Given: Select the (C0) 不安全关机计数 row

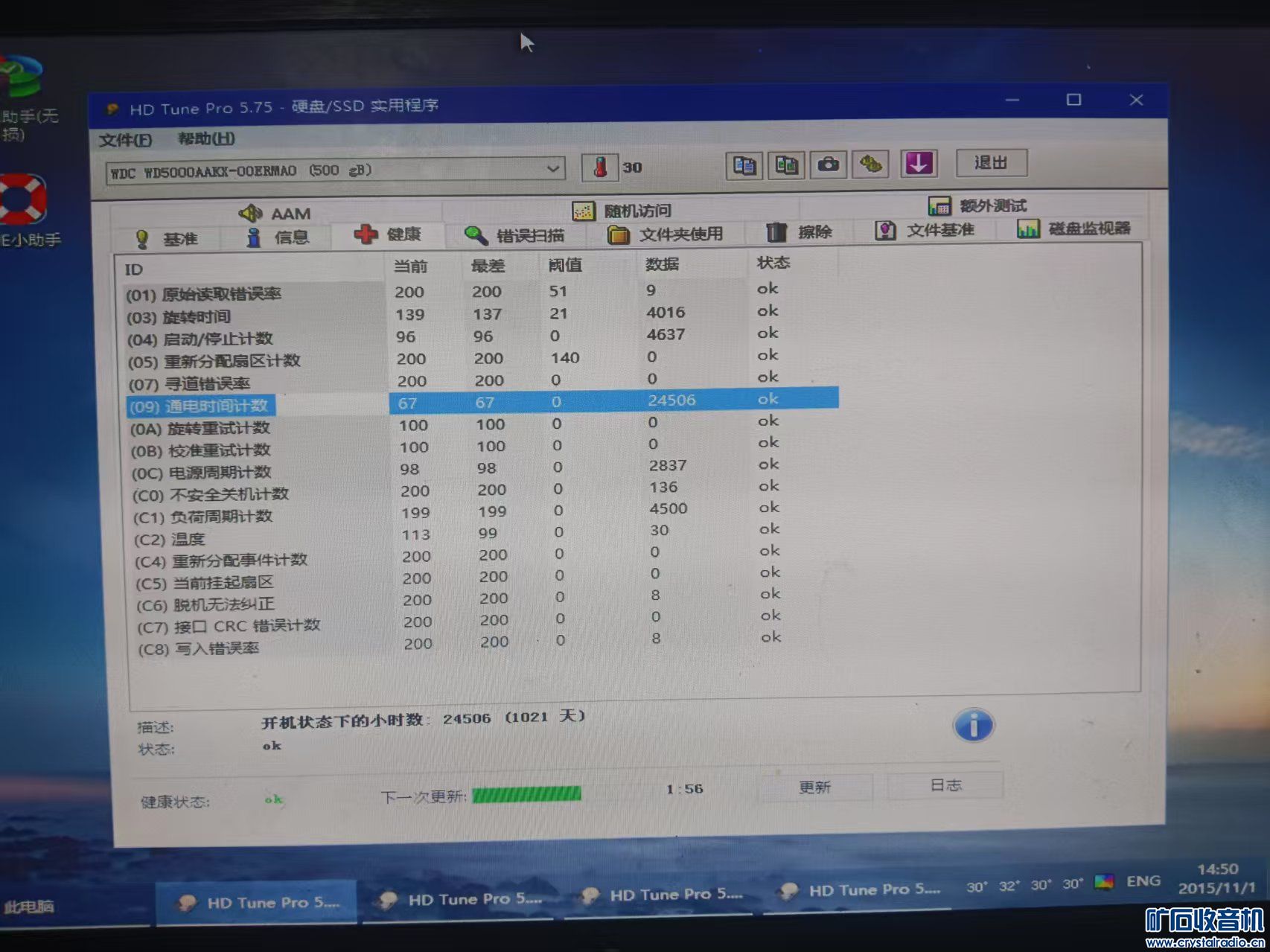Looking at the screenshot, I should (x=485, y=490).
